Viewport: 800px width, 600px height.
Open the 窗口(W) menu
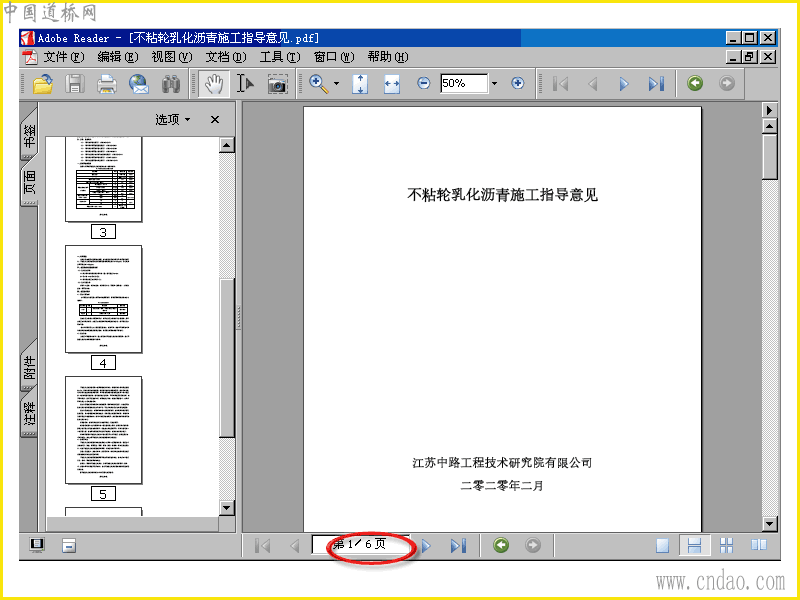(334, 57)
